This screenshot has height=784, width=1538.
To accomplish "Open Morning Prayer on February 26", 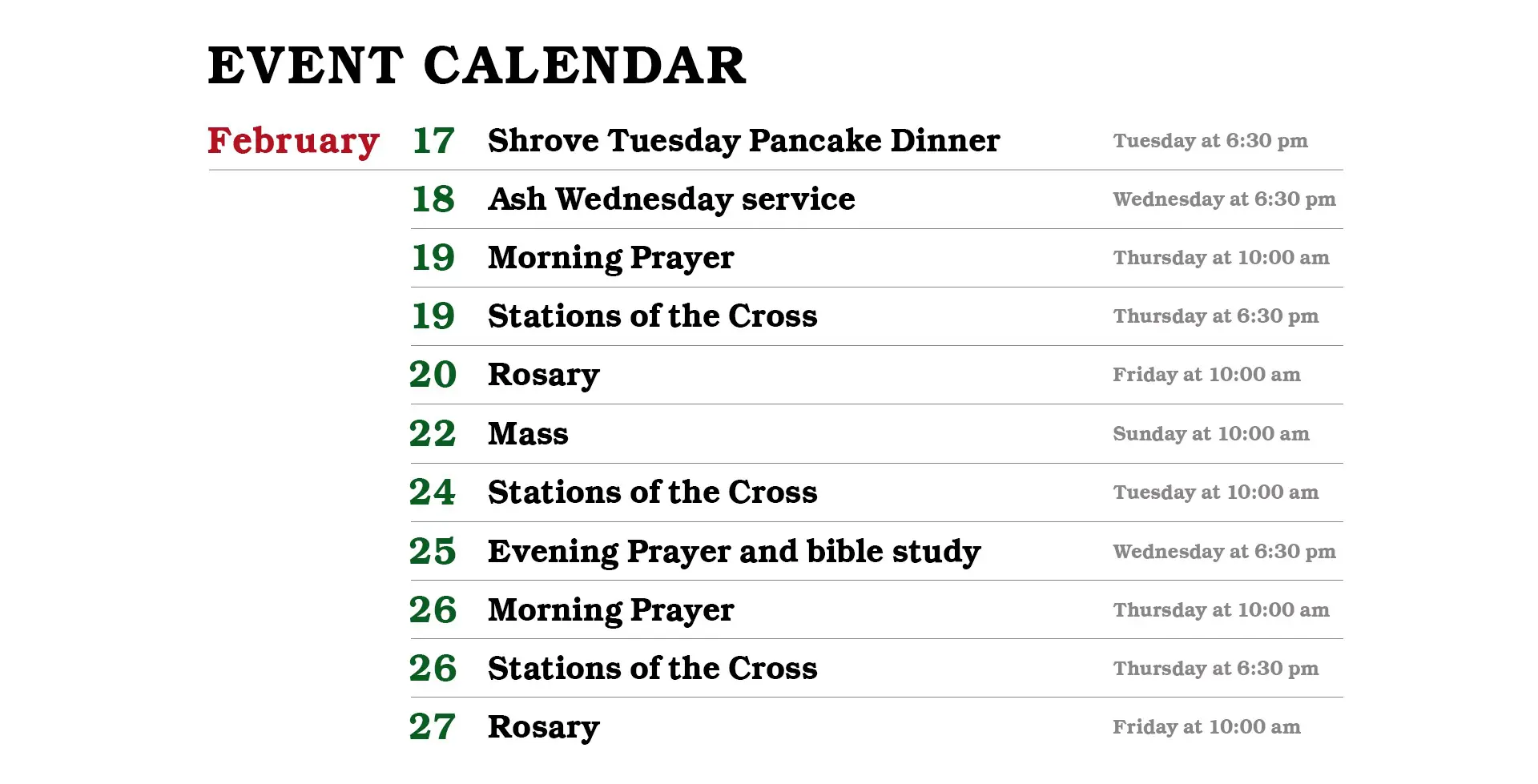I will point(610,610).
